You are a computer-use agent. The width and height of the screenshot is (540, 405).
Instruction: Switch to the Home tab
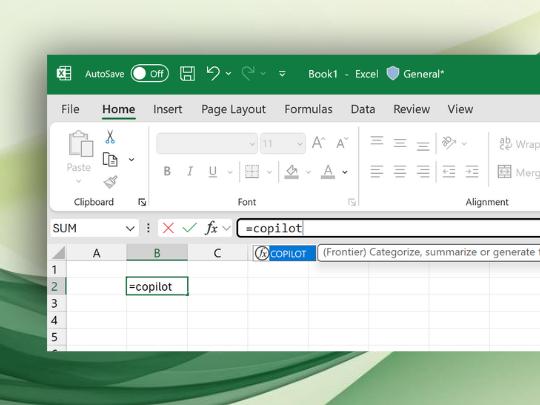(x=118, y=109)
